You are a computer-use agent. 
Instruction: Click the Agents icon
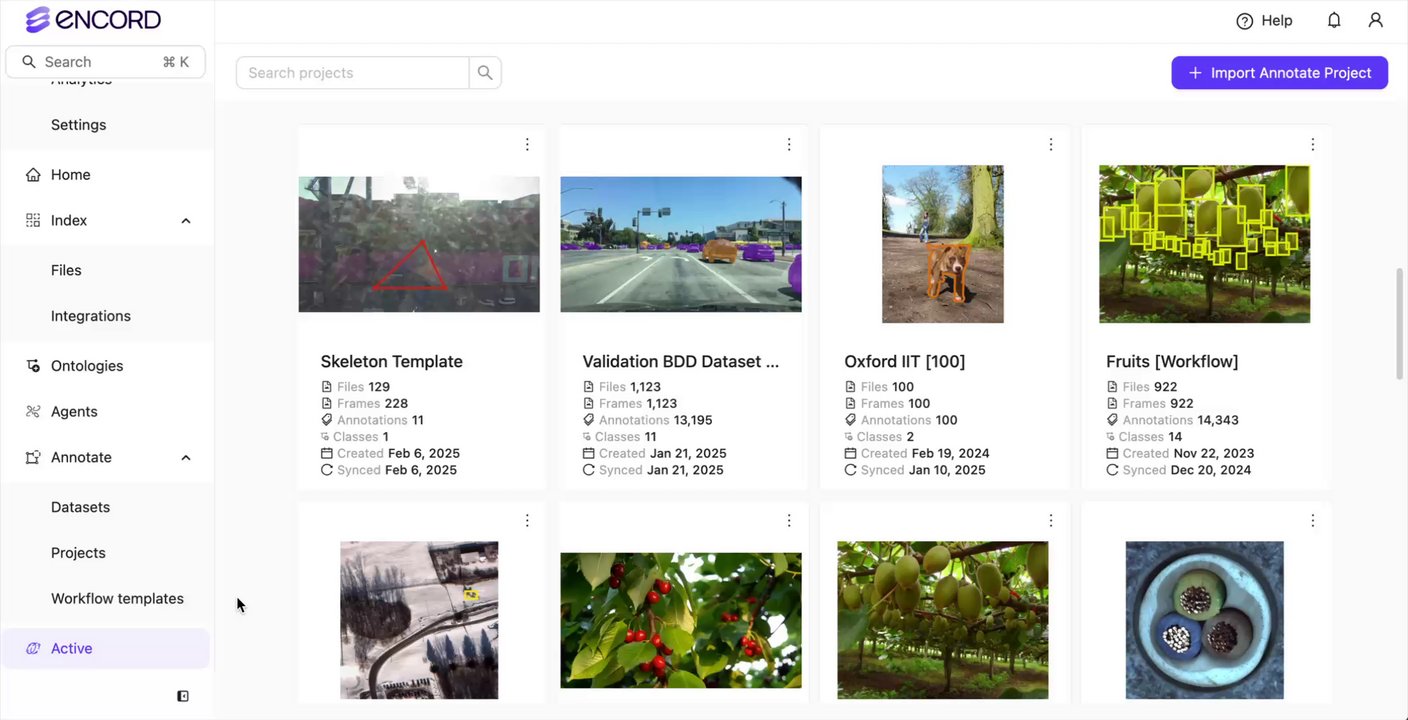click(33, 411)
